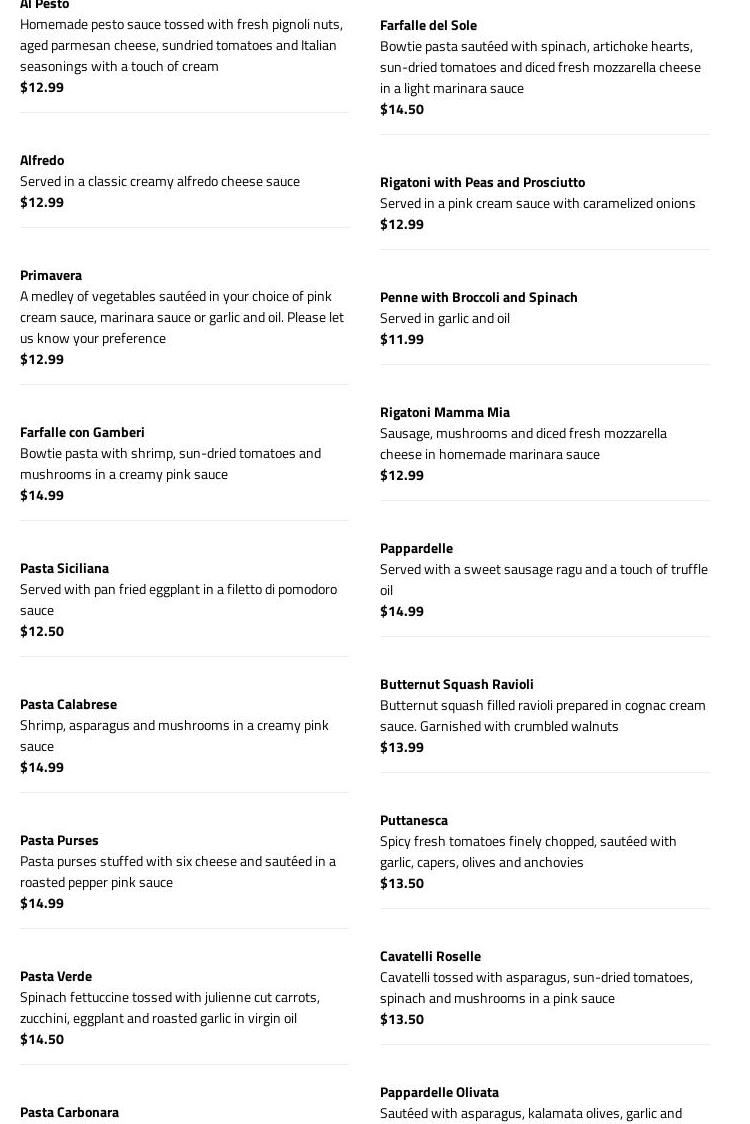Select the Pasta Calabrese dish name
The width and height of the screenshot is (750, 1124).
68,704
